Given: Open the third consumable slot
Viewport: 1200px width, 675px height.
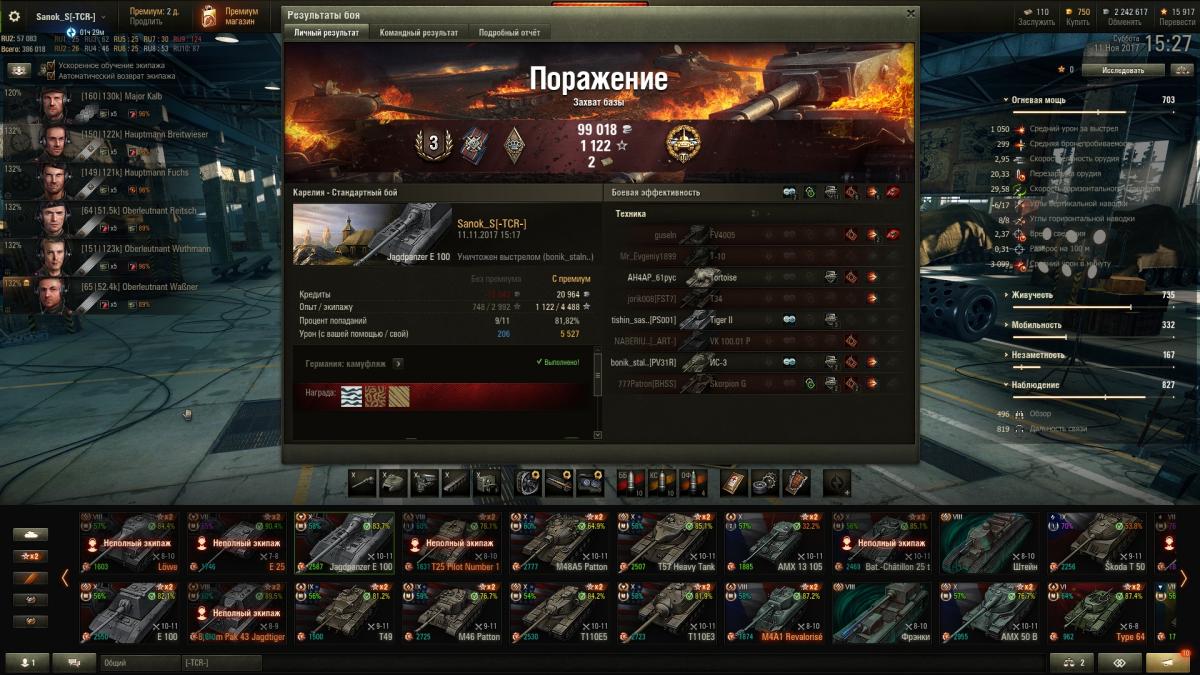Looking at the screenshot, I should point(797,482).
